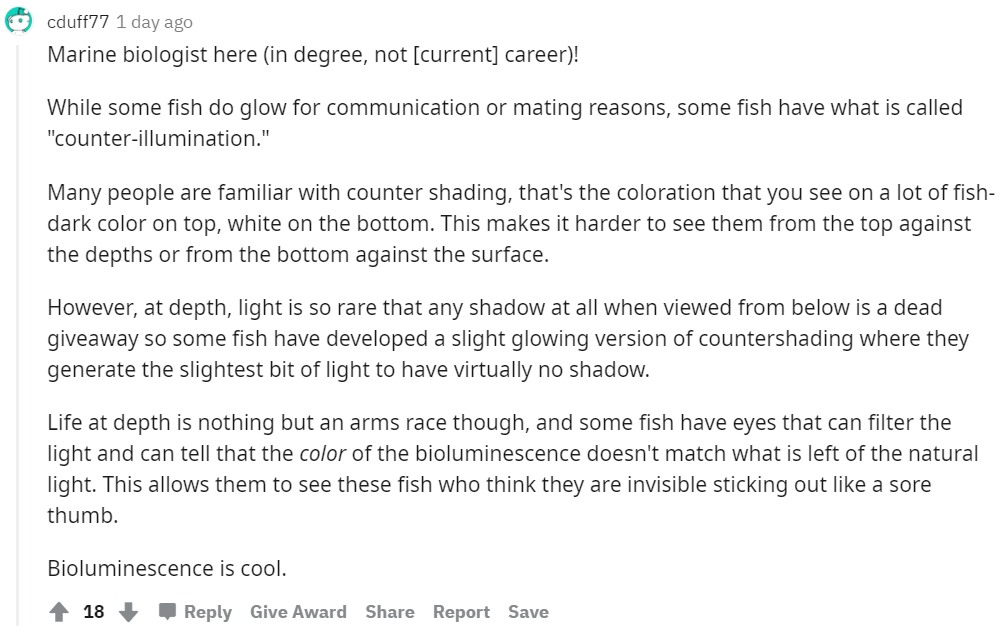Screen dimensions: 1001x626
Task: Click paragraph beginning 'Many people are familiar'
Action: (x=520, y=223)
